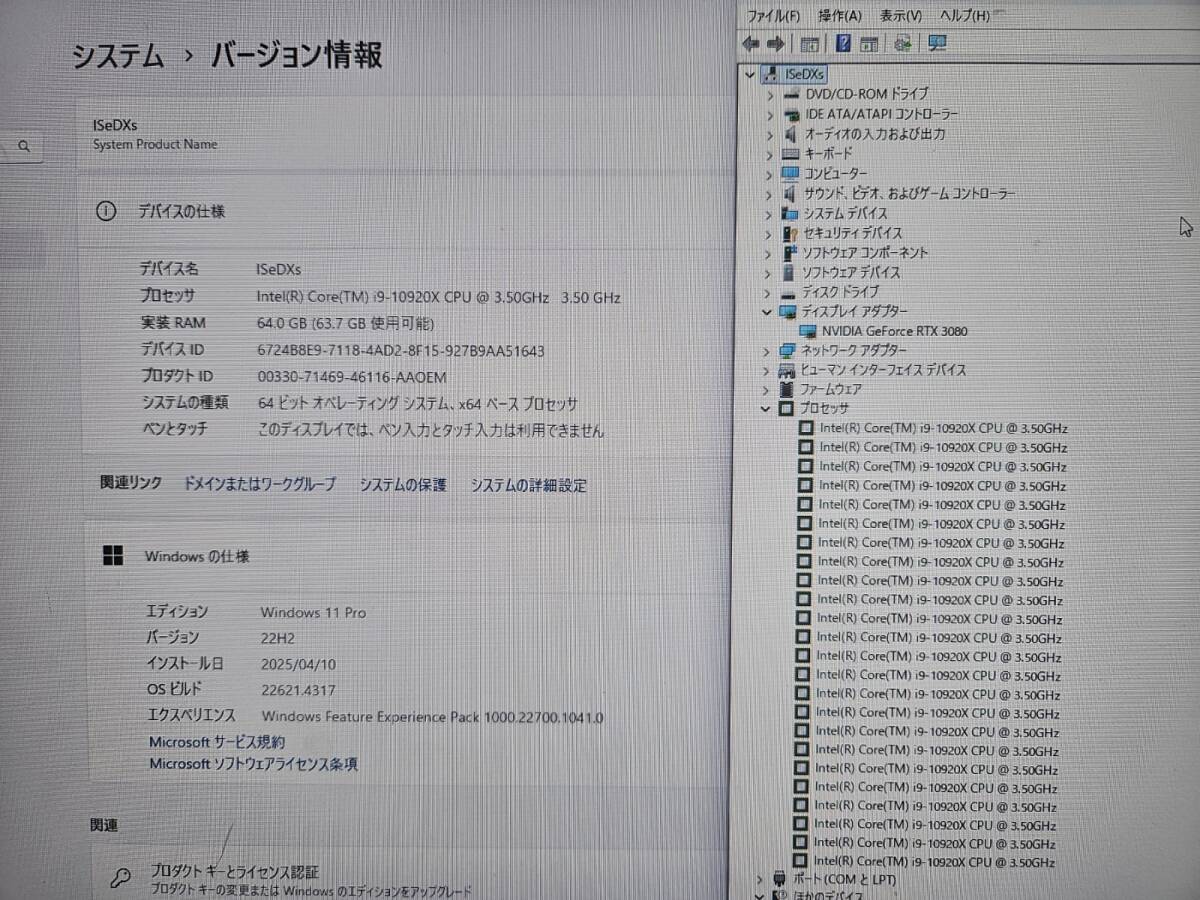Image resolution: width=1200 pixels, height=900 pixels.
Task: Expand the オーディオの入力および出力 node
Action: tap(769, 134)
